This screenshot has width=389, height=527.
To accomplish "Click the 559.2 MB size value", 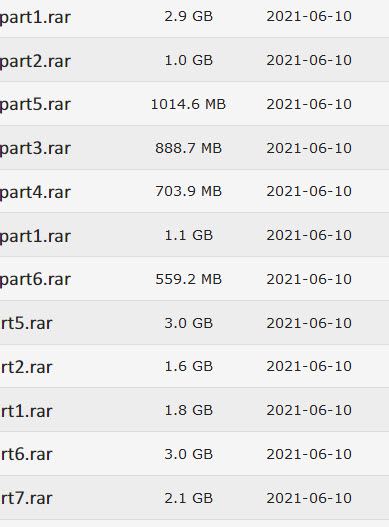I will pyautogui.click(x=188, y=279).
